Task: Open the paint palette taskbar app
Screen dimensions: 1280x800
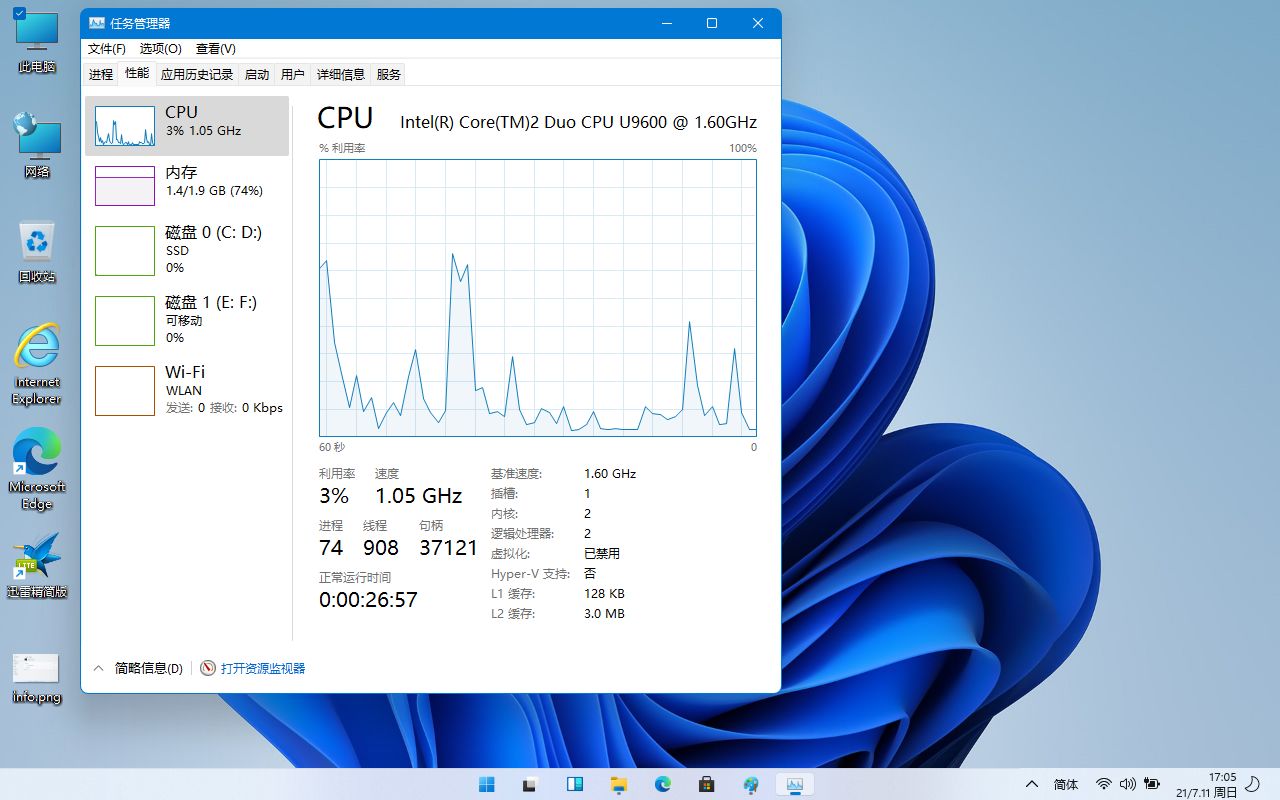Action: [x=751, y=784]
